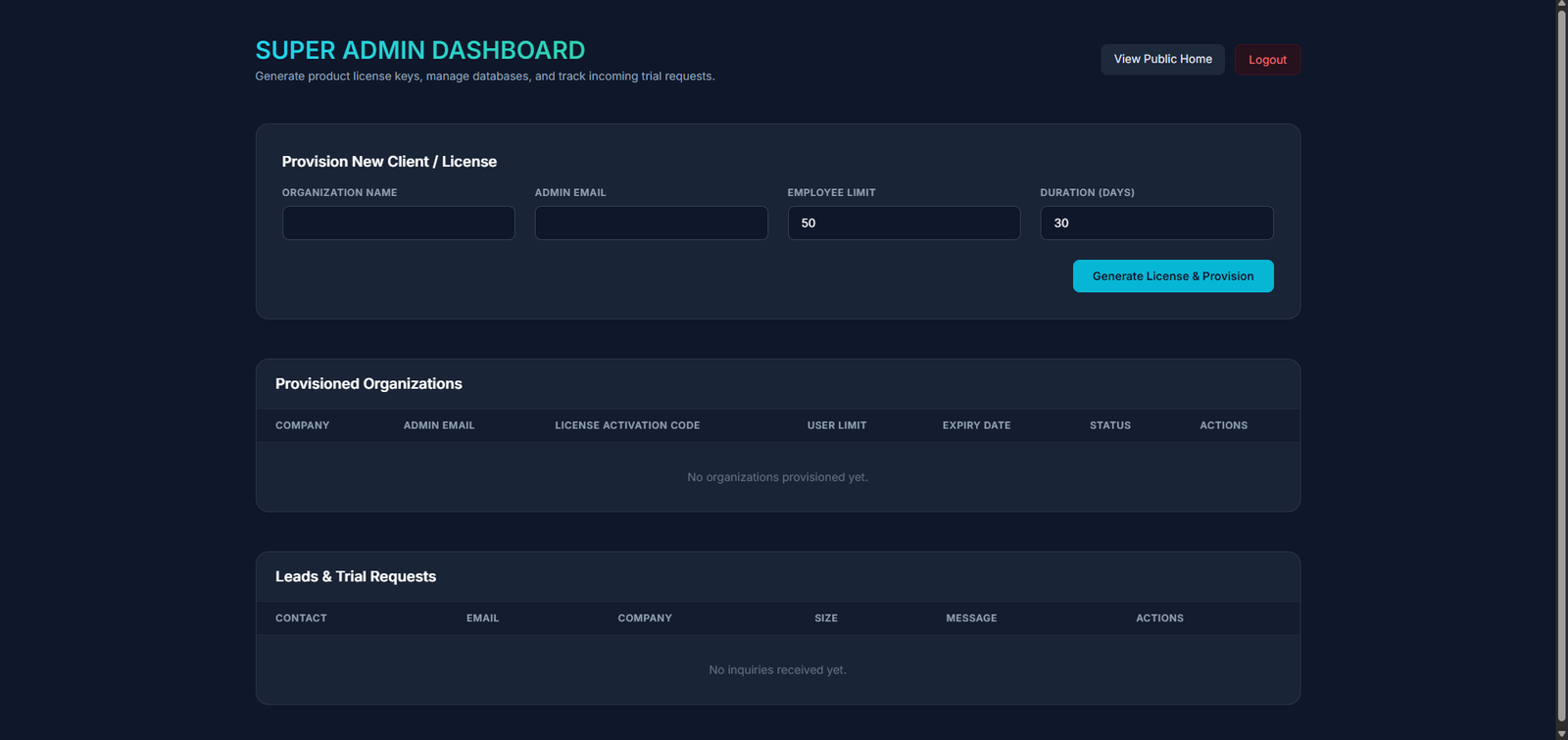Screen dimensions: 1568x740
Task: Click the Message column header
Action: click(971, 618)
